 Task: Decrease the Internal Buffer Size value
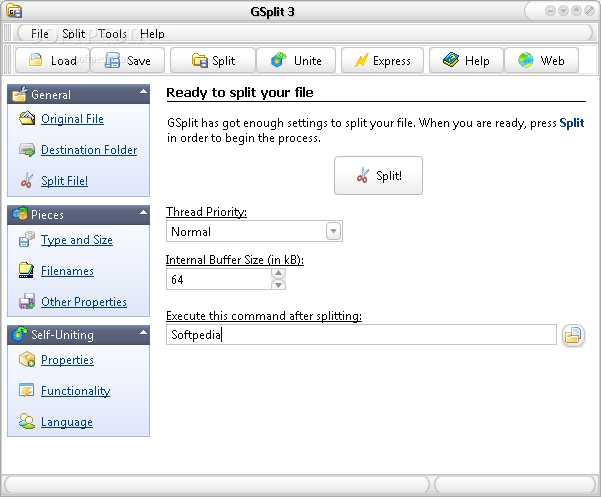coord(279,285)
